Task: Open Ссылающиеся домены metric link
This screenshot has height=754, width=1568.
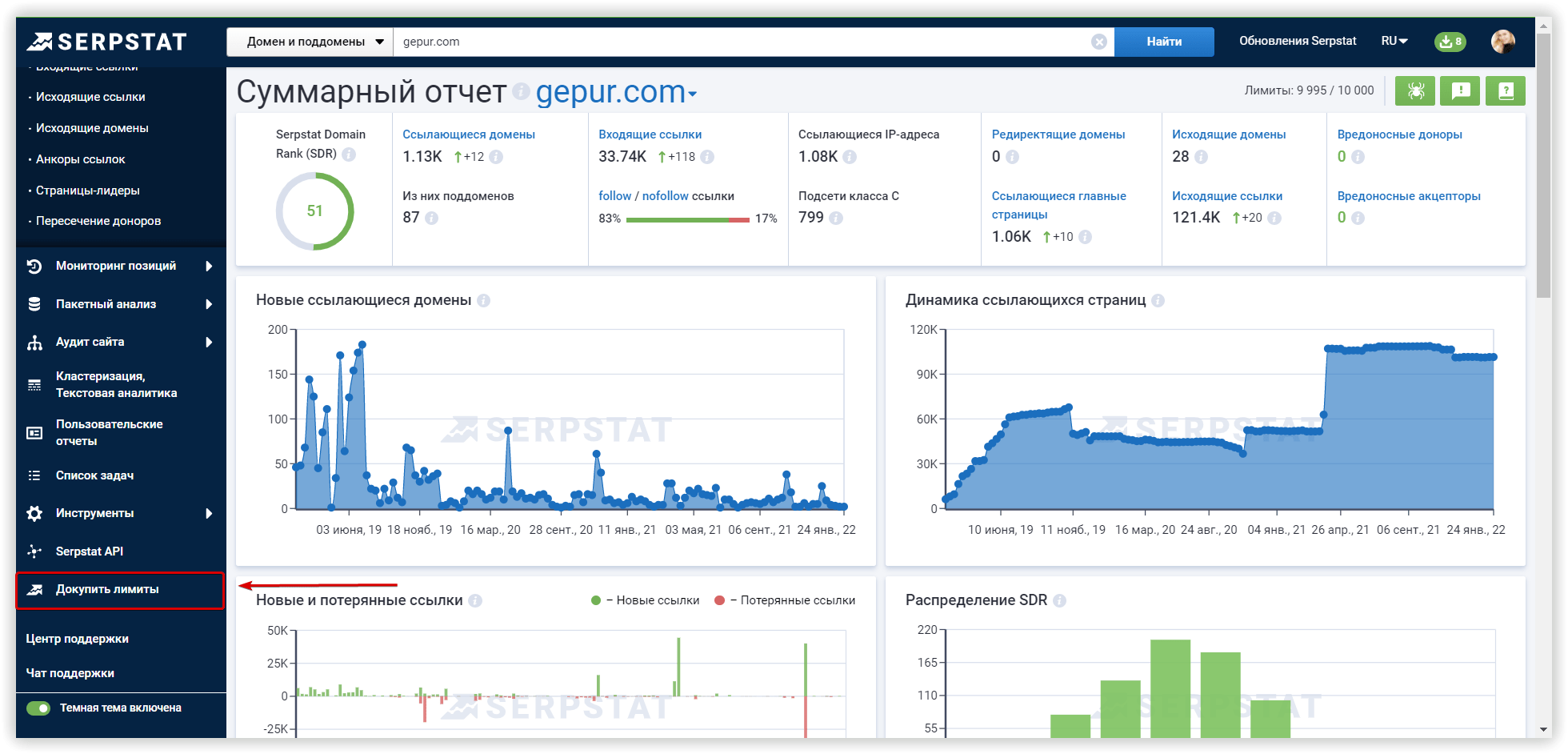Action: pyautogui.click(x=469, y=134)
